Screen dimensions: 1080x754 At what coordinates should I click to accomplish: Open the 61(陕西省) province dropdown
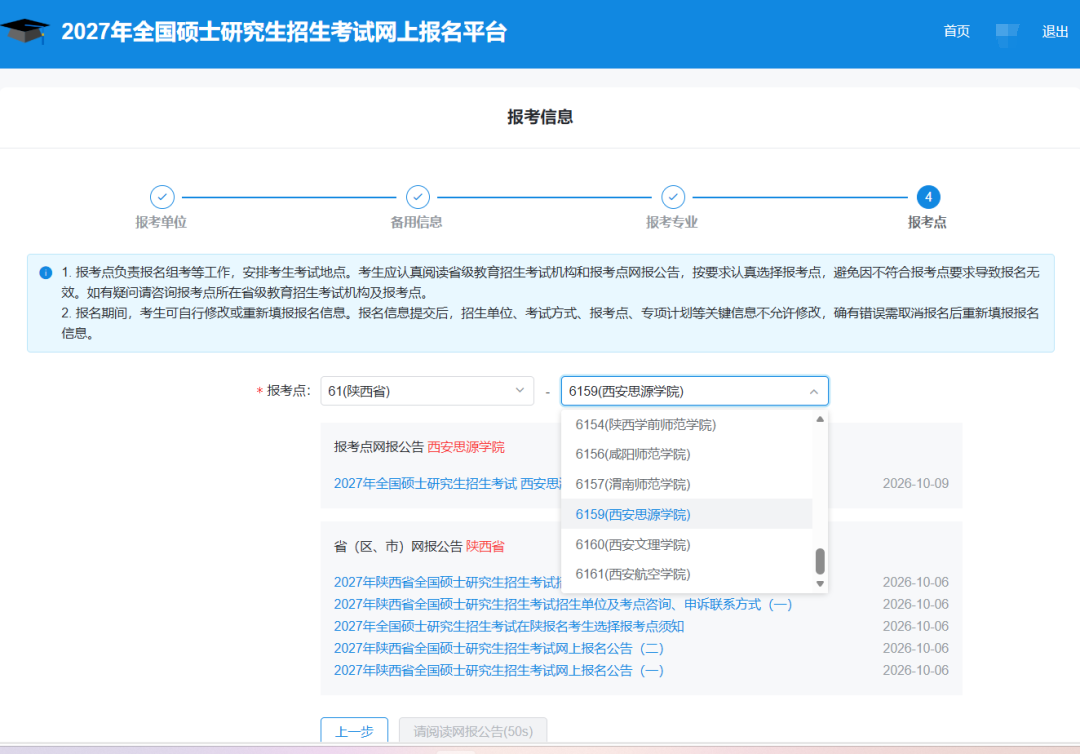pos(426,391)
